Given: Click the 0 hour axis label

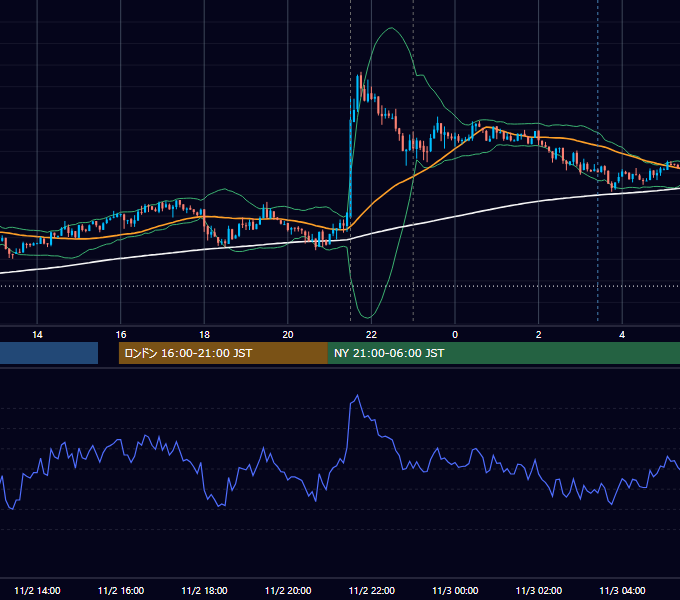Looking at the screenshot, I should click(x=455, y=335).
